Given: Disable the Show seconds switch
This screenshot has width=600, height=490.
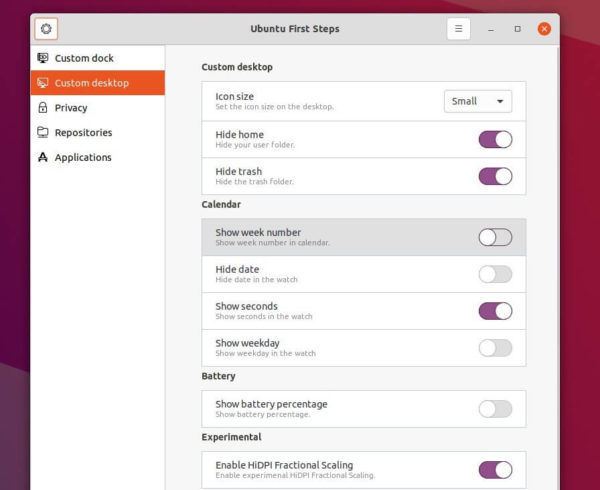Looking at the screenshot, I should click(x=495, y=311).
